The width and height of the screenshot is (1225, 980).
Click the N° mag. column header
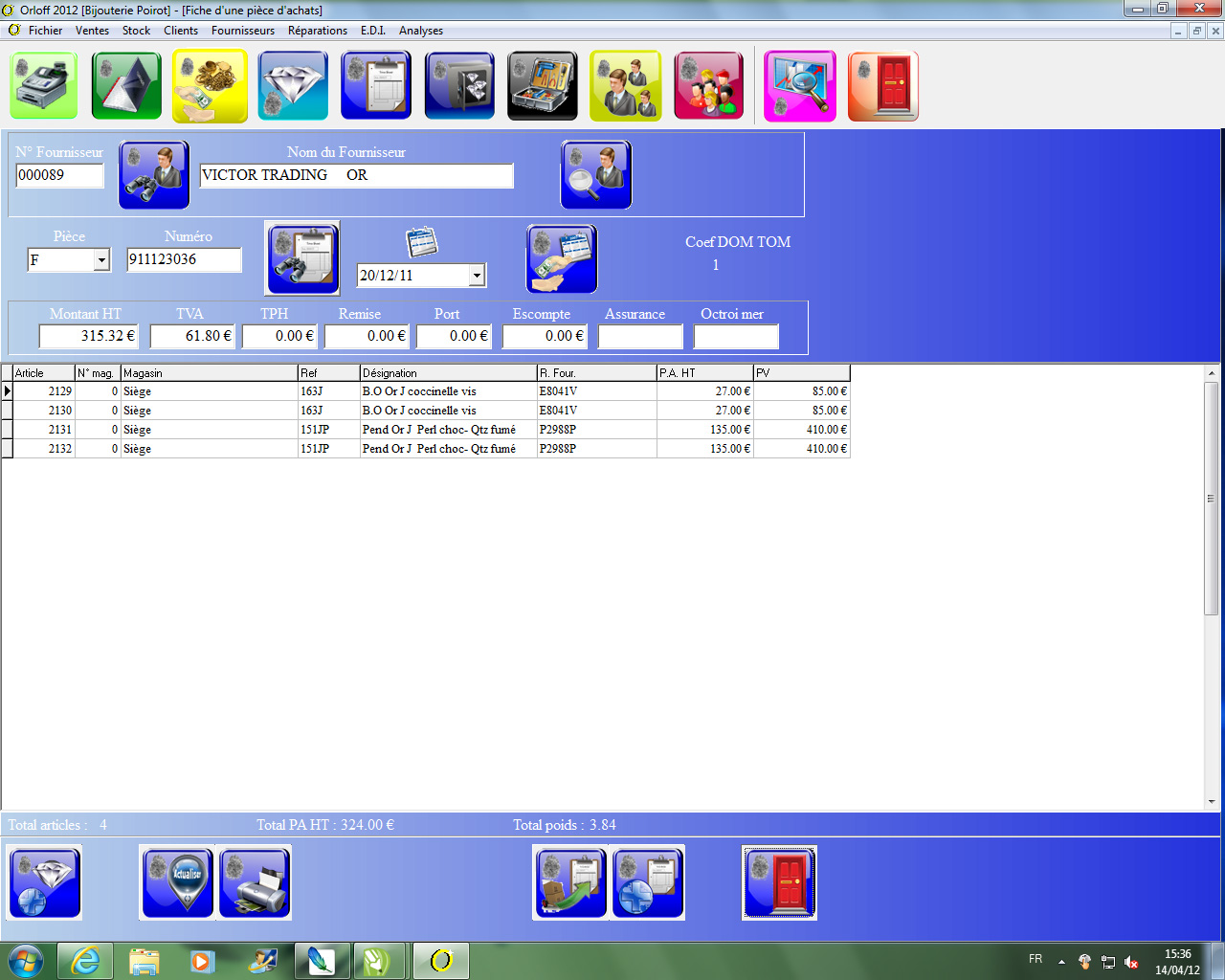coord(98,373)
